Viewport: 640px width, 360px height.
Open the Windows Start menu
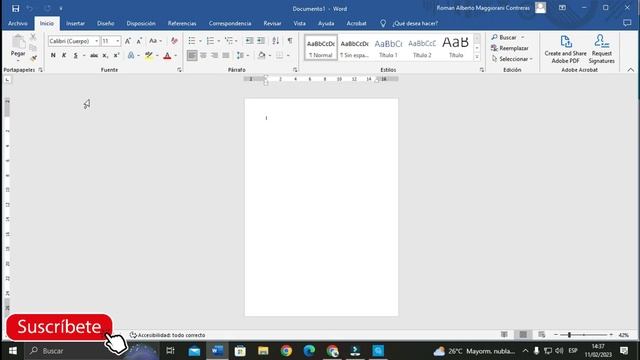click(13, 351)
